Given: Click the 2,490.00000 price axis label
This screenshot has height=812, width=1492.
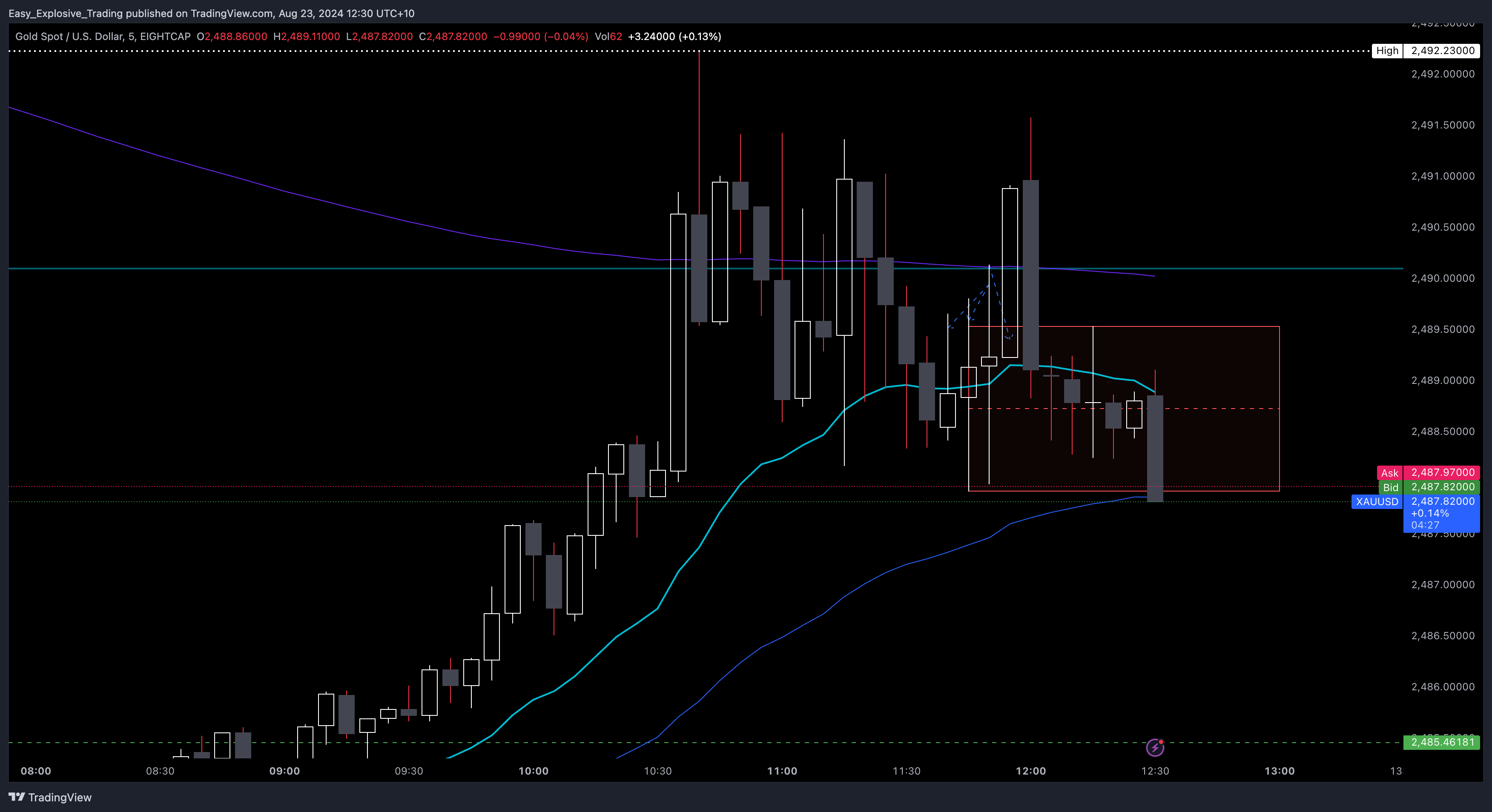Looking at the screenshot, I should pyautogui.click(x=1443, y=278).
